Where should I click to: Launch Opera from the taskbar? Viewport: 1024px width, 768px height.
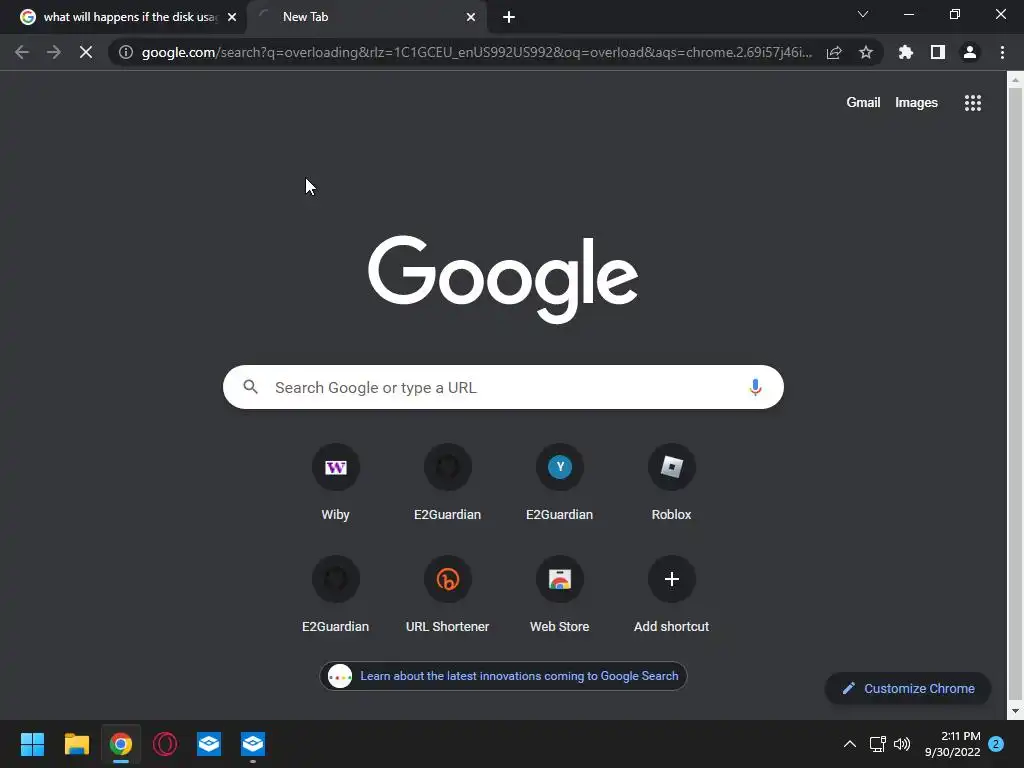coord(165,744)
